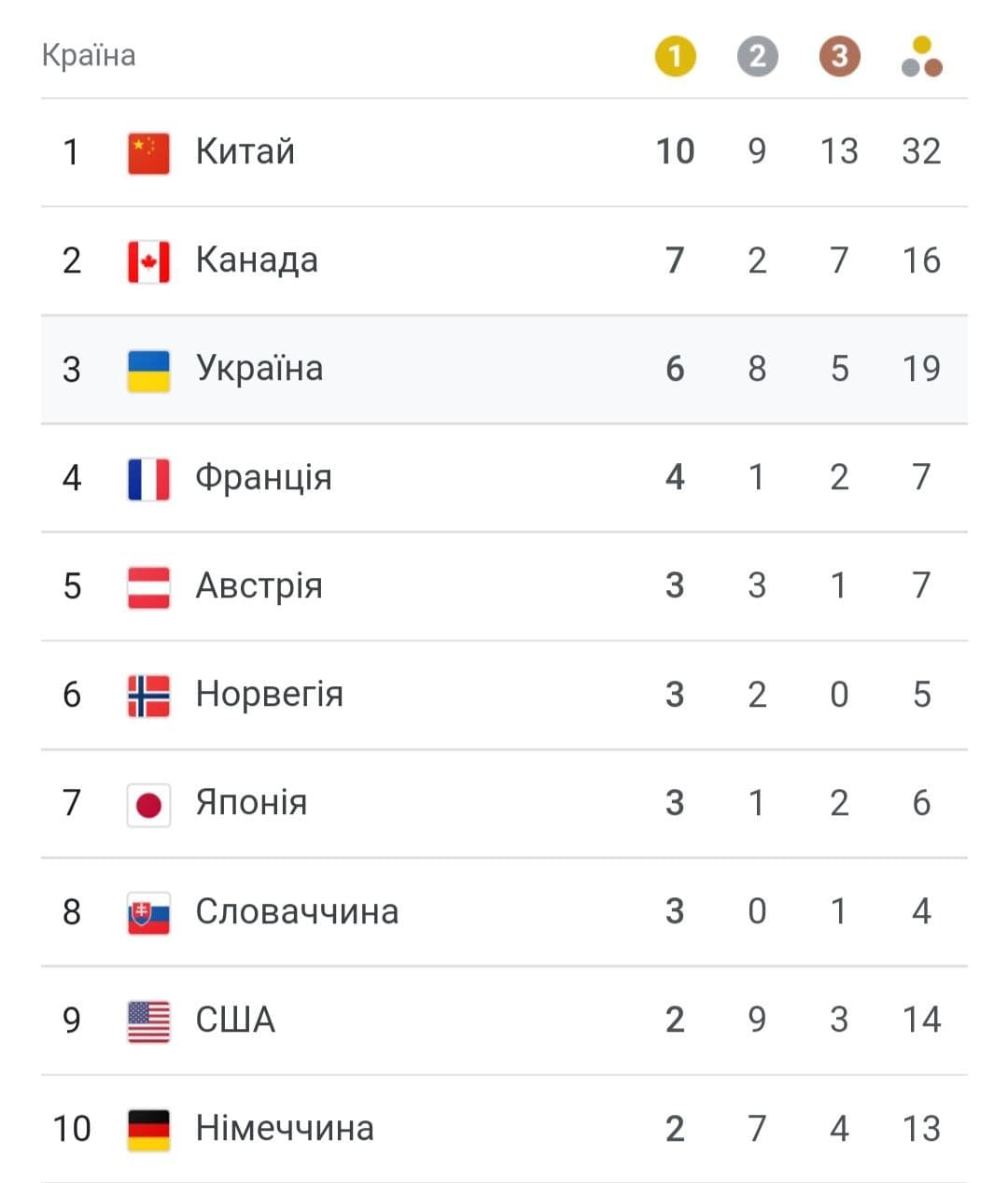Click the France flag icon
1008x1183 pixels.
pos(148,479)
